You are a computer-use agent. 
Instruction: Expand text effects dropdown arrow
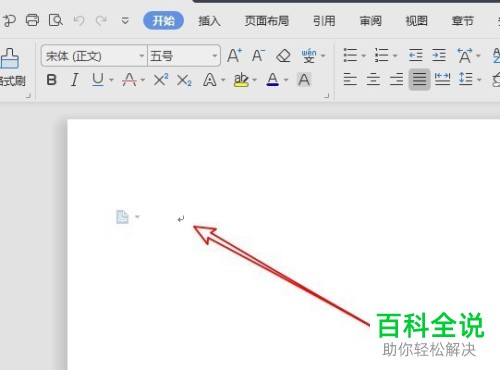tap(223, 80)
